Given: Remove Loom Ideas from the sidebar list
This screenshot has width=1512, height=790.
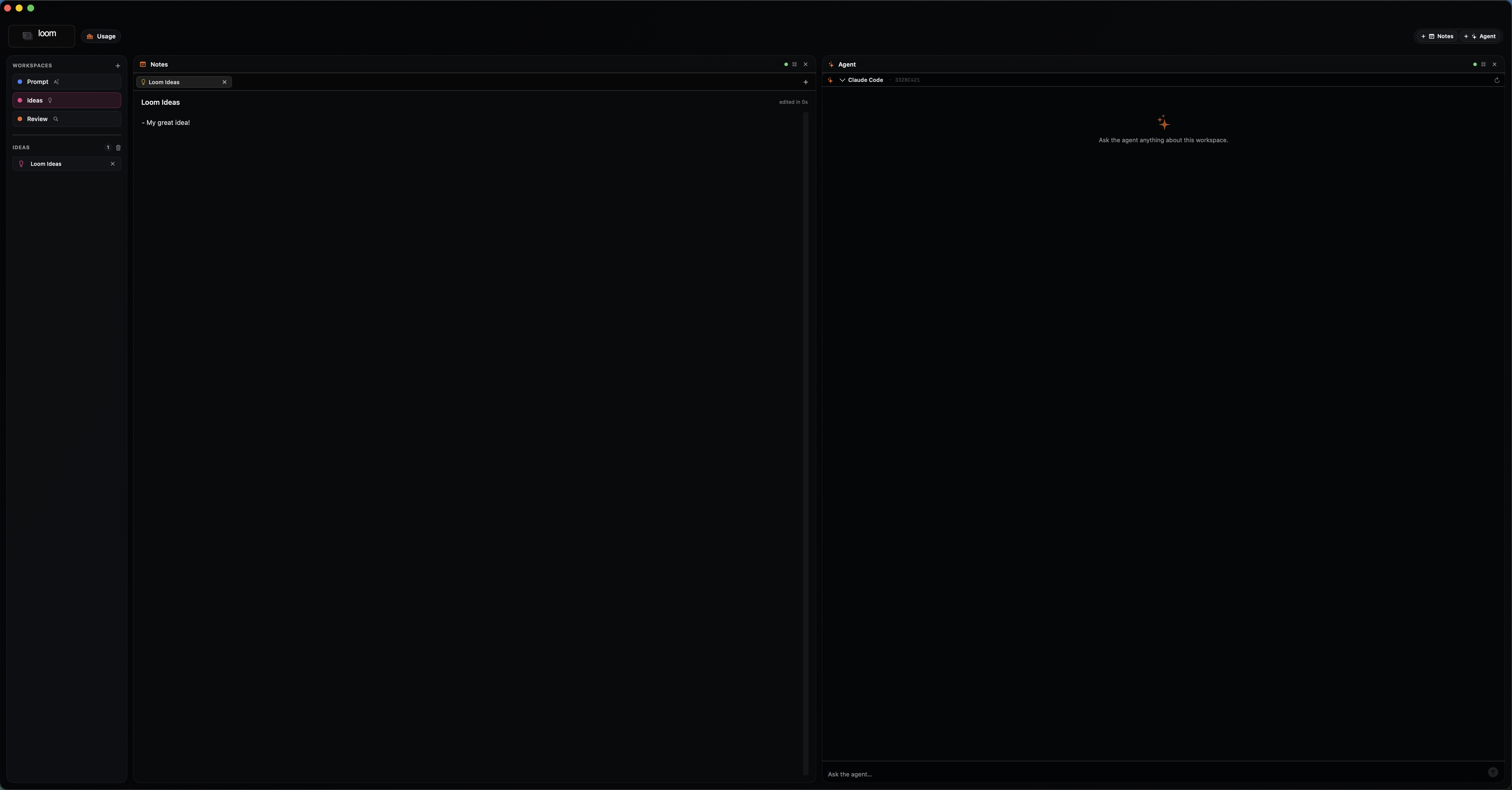Looking at the screenshot, I should (113, 164).
